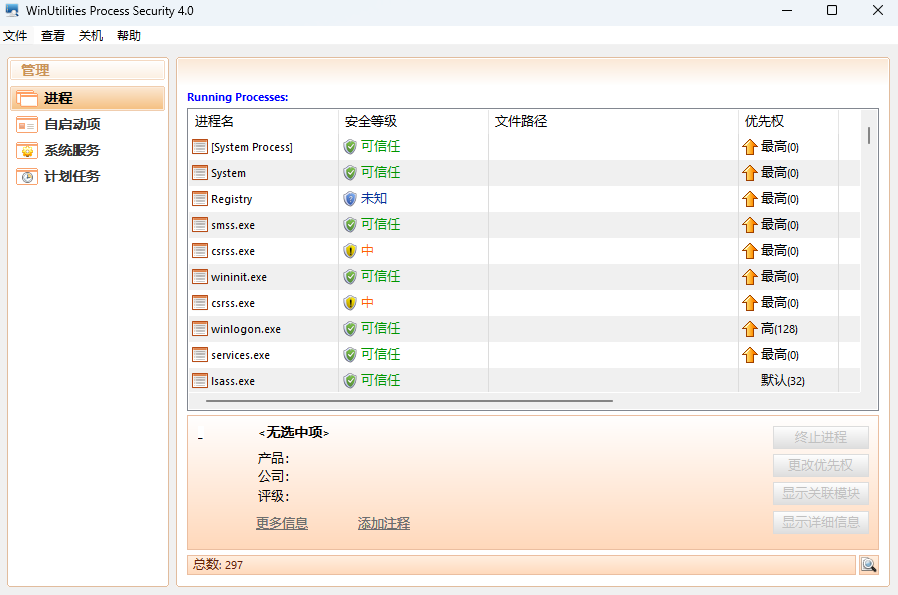This screenshot has width=898, height=595.
Task: Select the lsass.exe process row
Action: pos(233,381)
